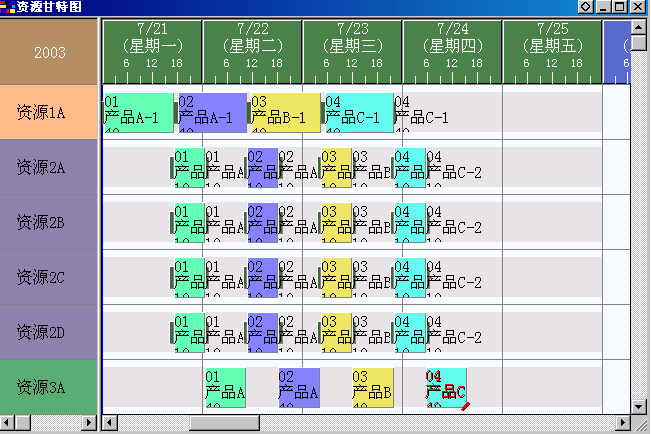Screen dimensions: 651x434
Task: Click right arrow of resource list scrollbar
Action: tap(90, 423)
